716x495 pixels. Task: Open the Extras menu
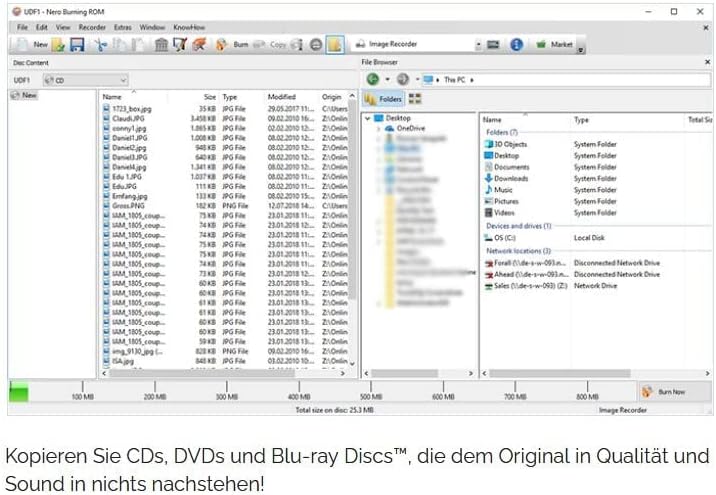pyautogui.click(x=122, y=27)
